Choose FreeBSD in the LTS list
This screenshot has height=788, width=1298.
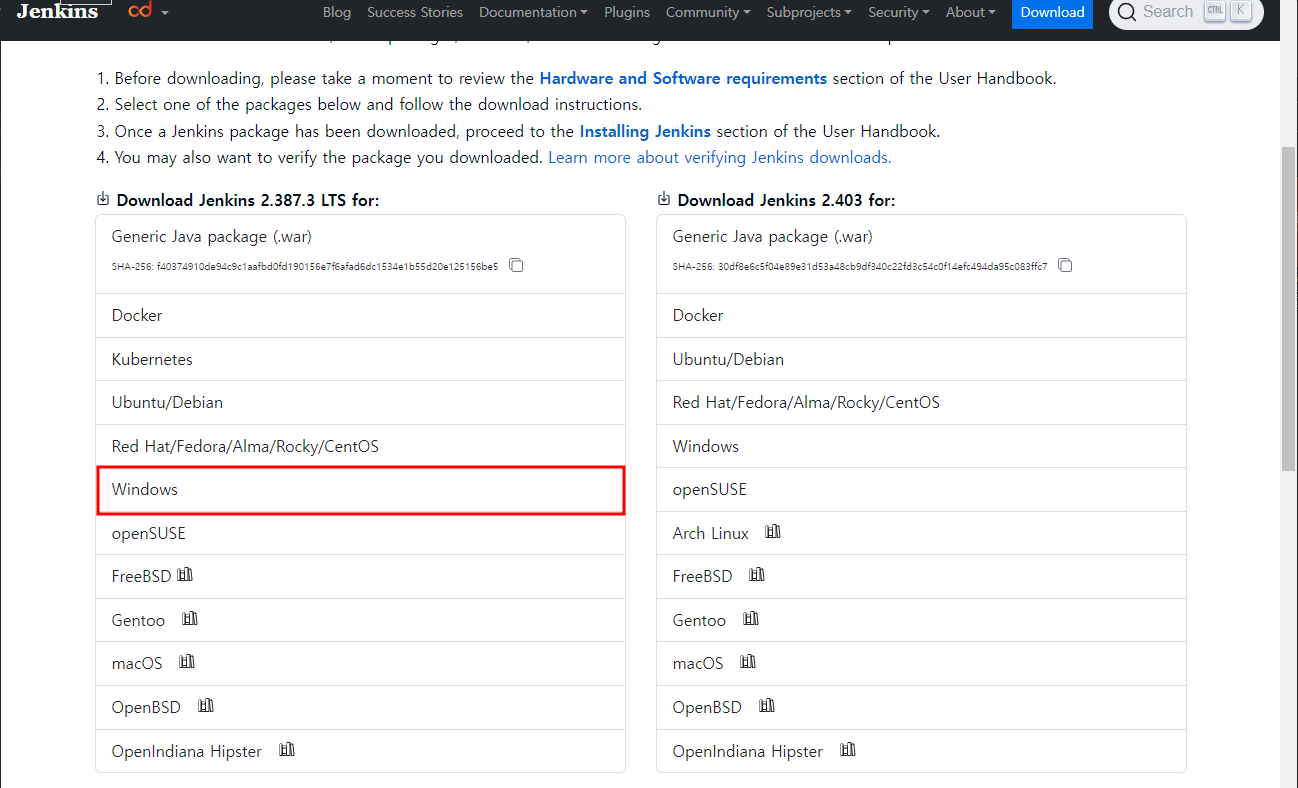pos(360,576)
